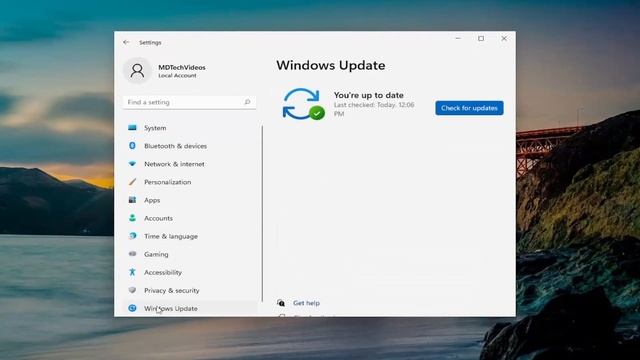
Task: Focus the Find a setting field
Action: click(189, 102)
